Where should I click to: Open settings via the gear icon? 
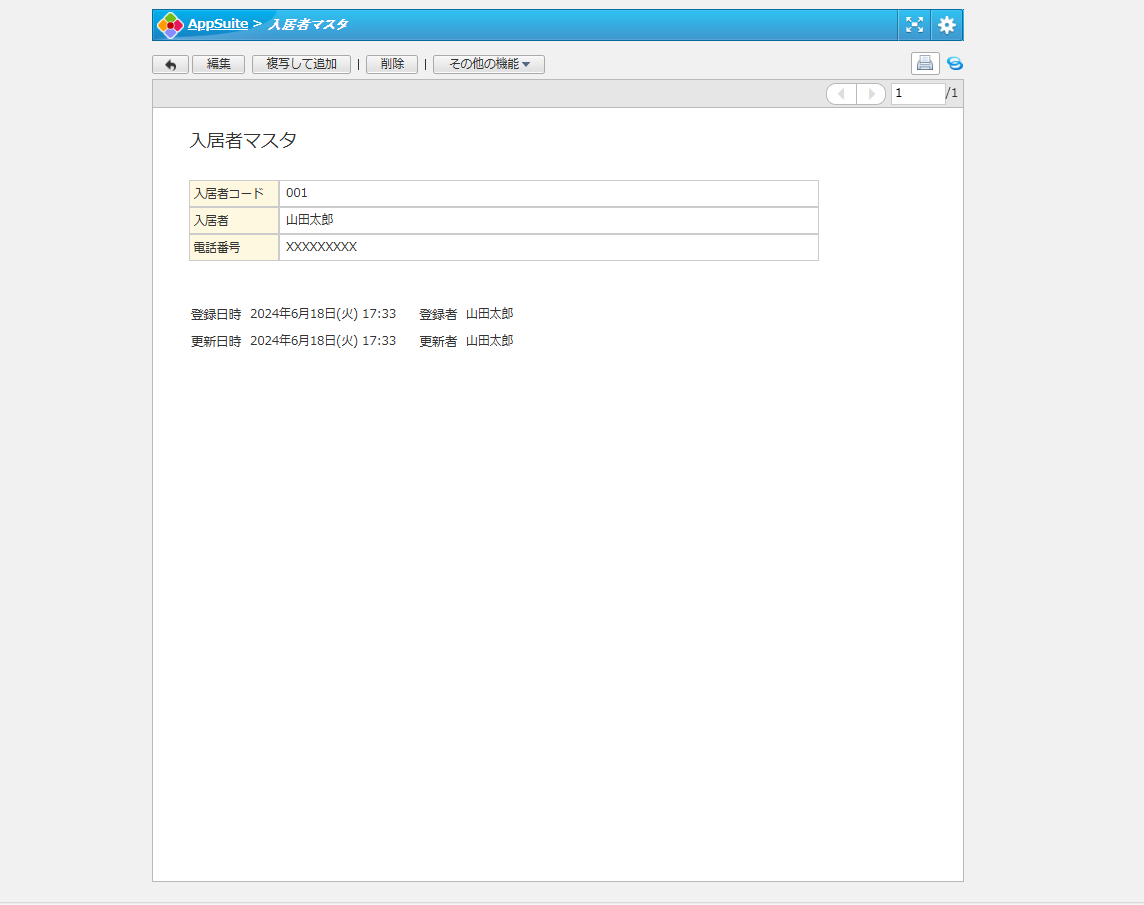point(947,25)
